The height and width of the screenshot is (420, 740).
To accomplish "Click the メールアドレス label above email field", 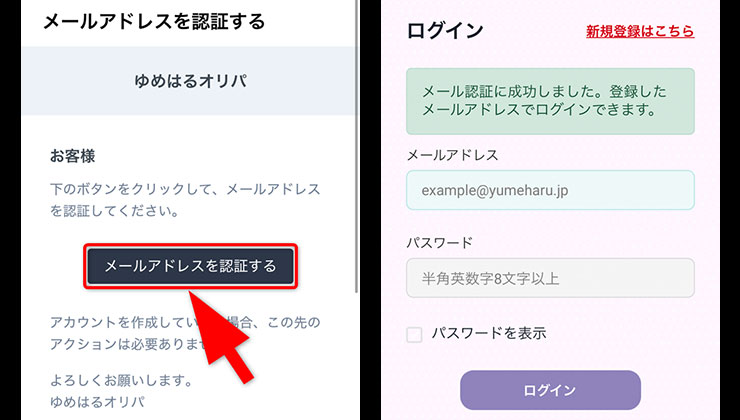I will (453, 155).
